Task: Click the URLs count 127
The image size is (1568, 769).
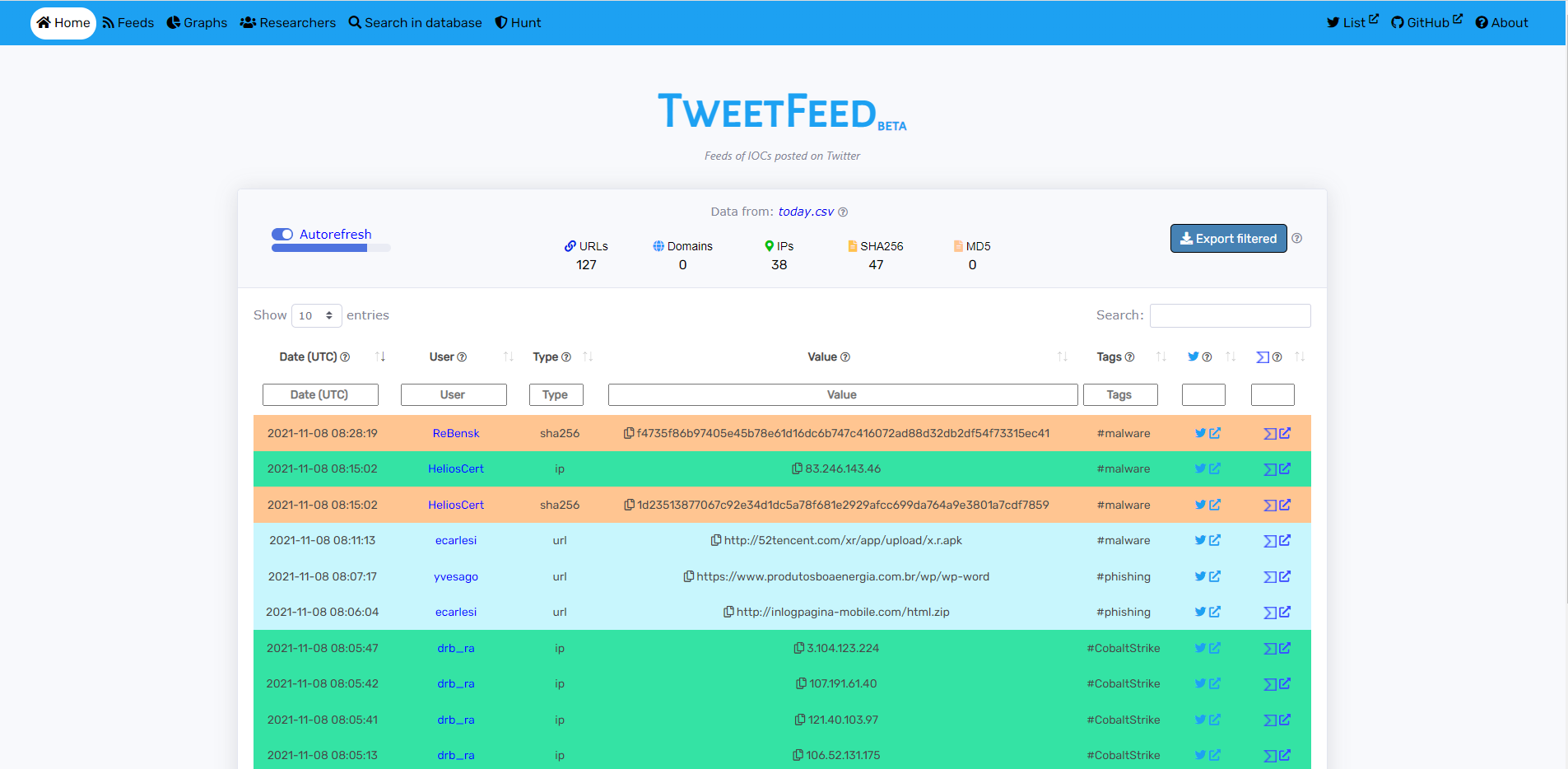Action: [586, 265]
